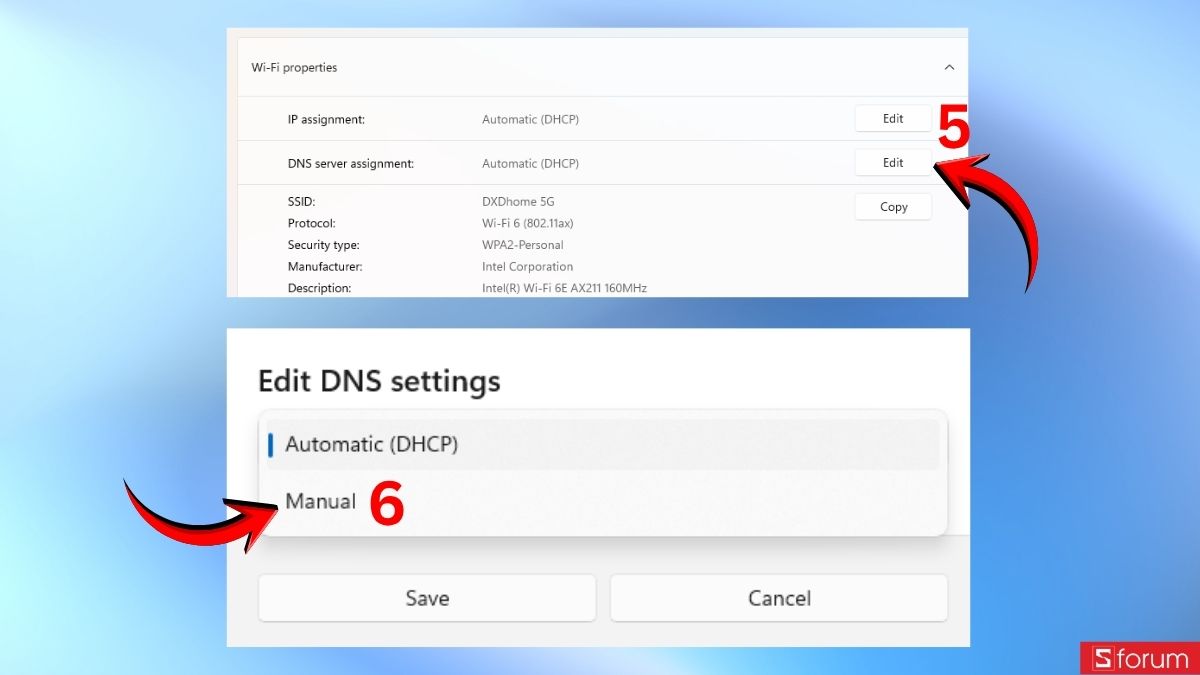The height and width of the screenshot is (675, 1200).
Task: Collapse the Wi-Fi properties section chevron
Action: pyautogui.click(x=949, y=68)
